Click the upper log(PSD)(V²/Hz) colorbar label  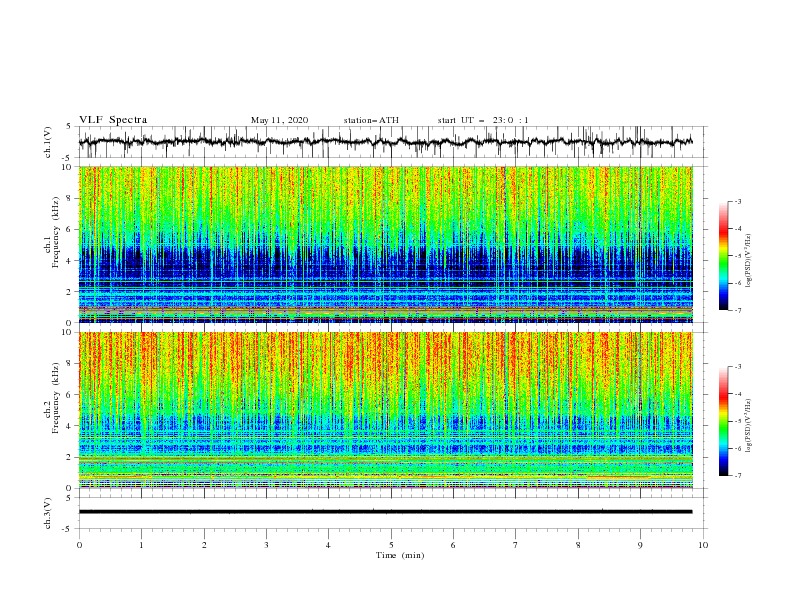(x=749, y=261)
